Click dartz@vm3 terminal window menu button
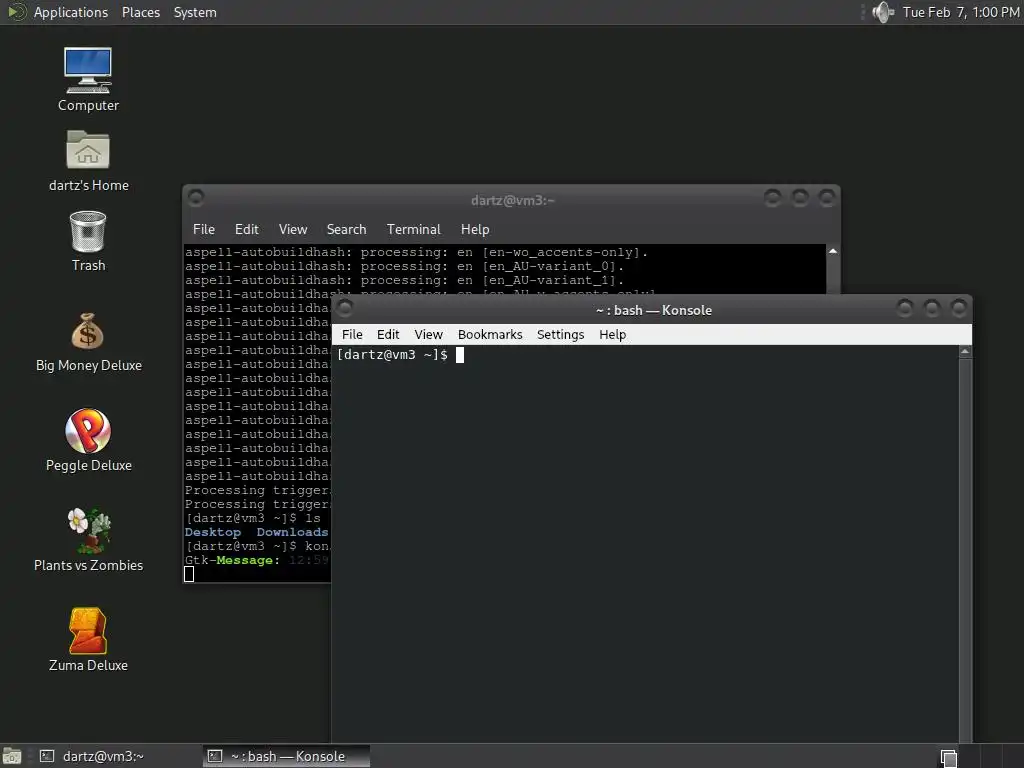Screen dimensions: 1024x768 click(x=195, y=197)
